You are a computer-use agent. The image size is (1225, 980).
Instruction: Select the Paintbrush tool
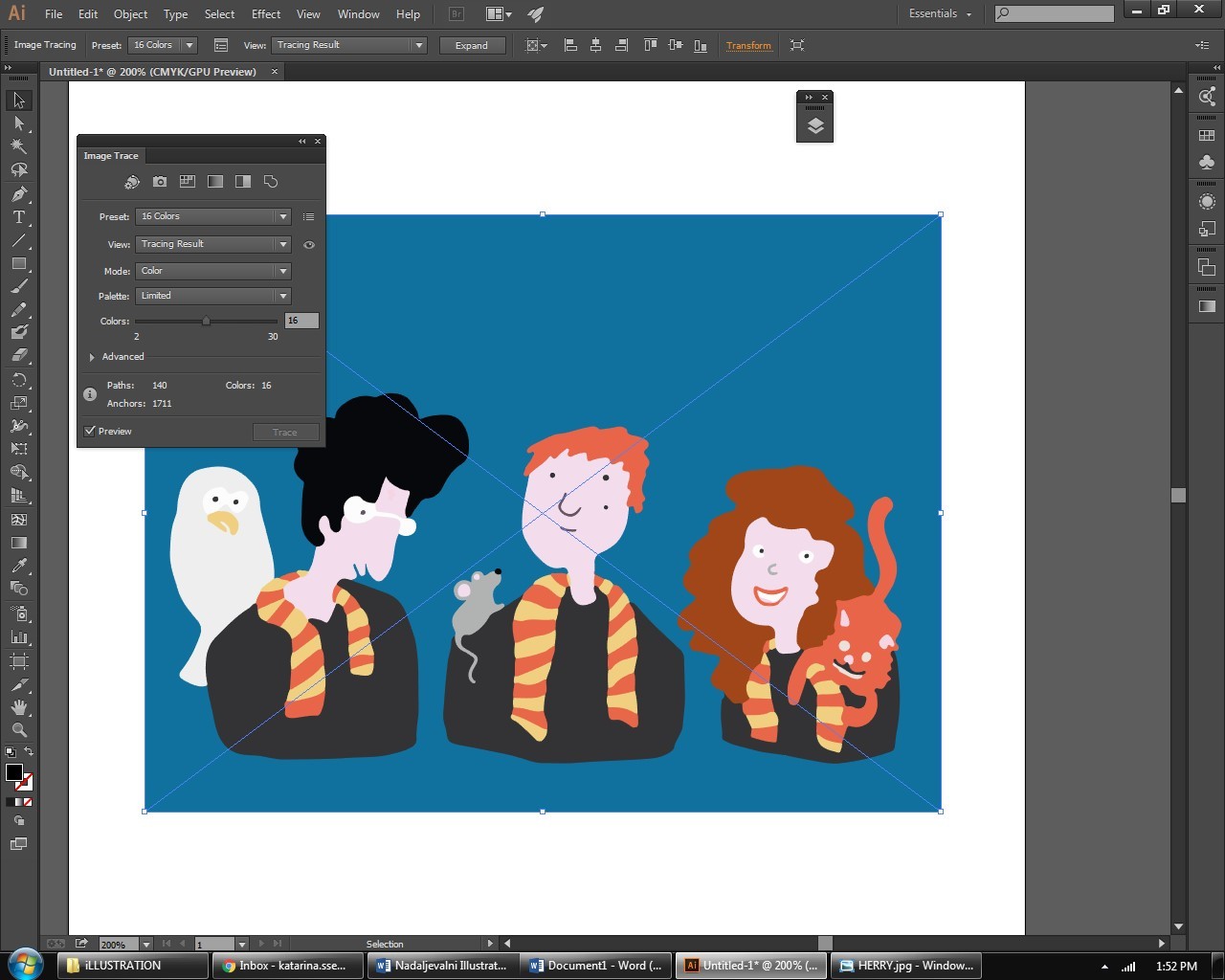tap(19, 286)
